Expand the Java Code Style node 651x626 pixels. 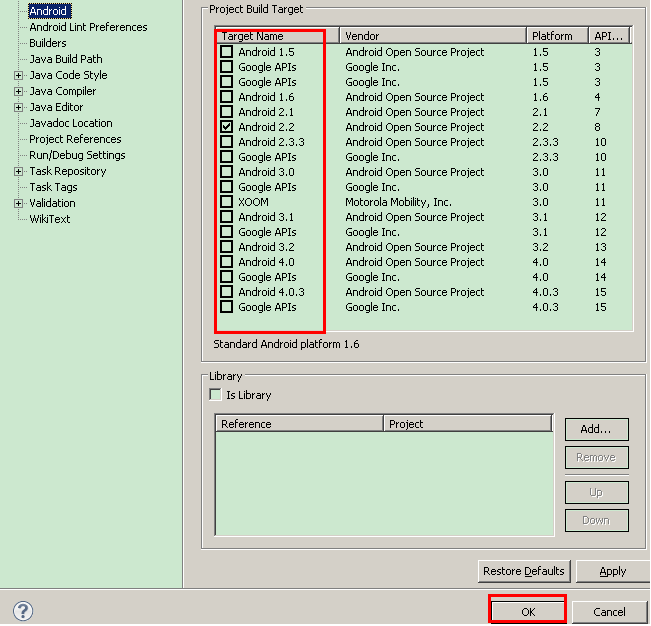(18, 75)
